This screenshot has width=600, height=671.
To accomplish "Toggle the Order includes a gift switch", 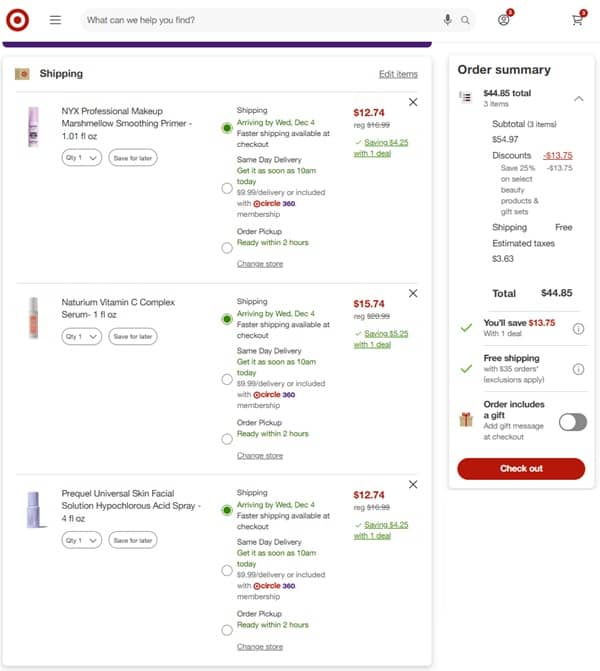I will (572, 422).
